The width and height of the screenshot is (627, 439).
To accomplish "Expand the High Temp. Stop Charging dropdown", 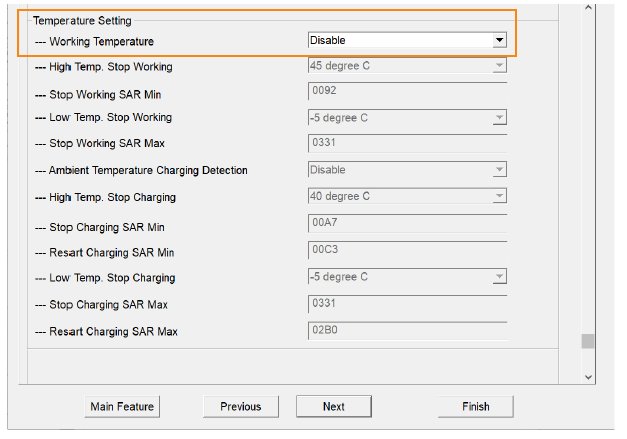I will pos(499,197).
